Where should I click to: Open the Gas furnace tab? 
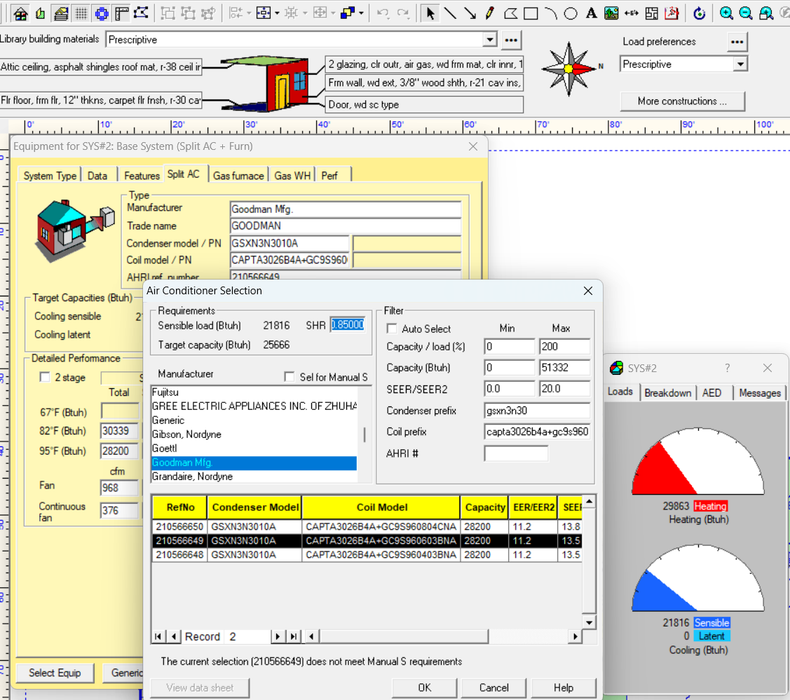tap(238, 175)
